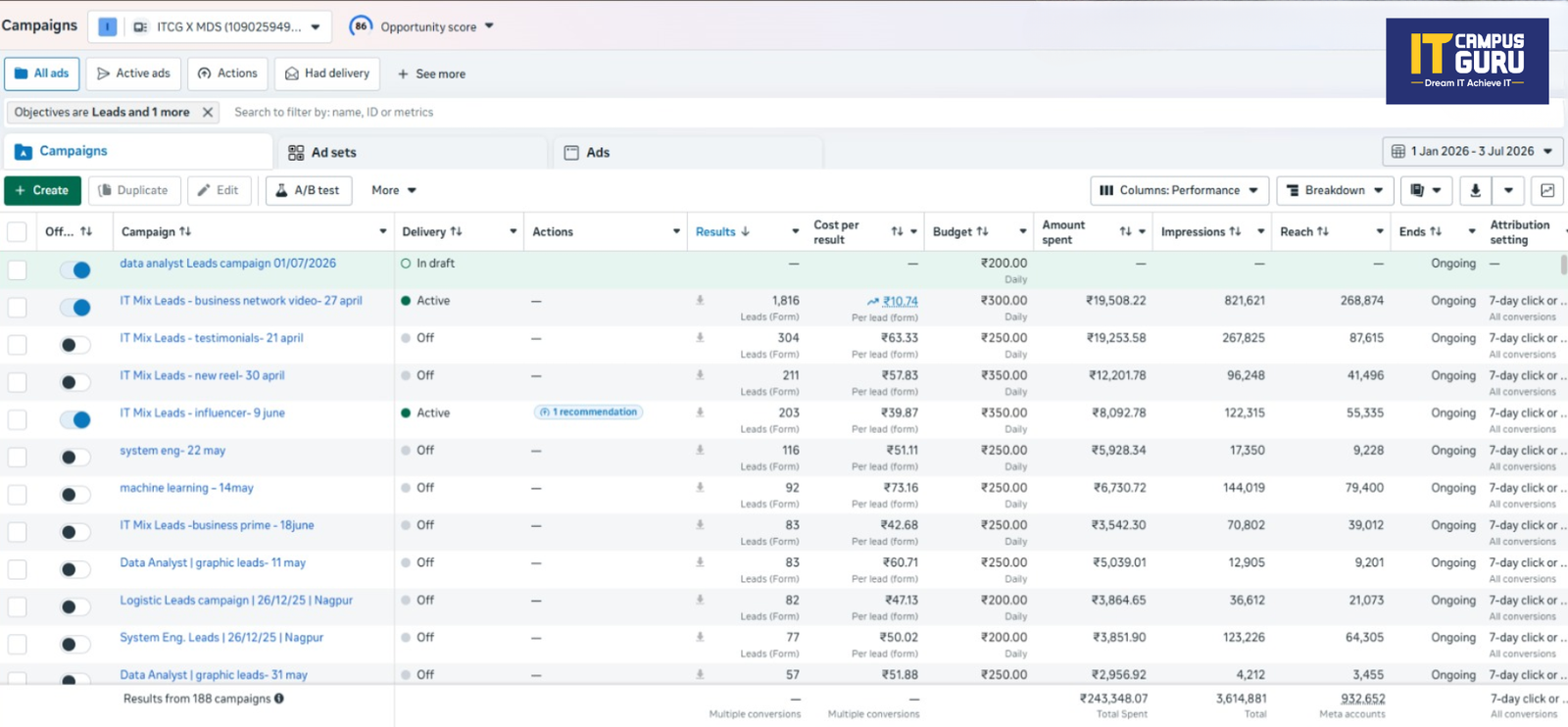Click download icon in IT Mix Leads testimonials row

pyautogui.click(x=700, y=337)
